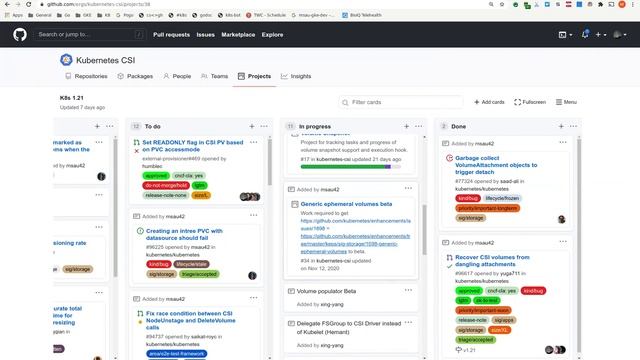The height and width of the screenshot is (360, 640).
Task: Open In progress column options menu
Action: [x=418, y=127]
